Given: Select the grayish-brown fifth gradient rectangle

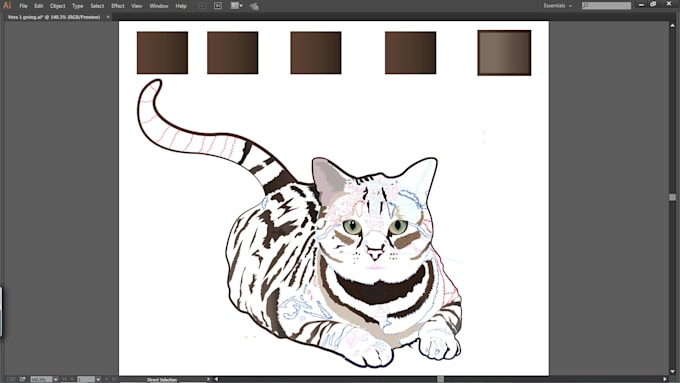Looking at the screenshot, I should click(x=504, y=52).
